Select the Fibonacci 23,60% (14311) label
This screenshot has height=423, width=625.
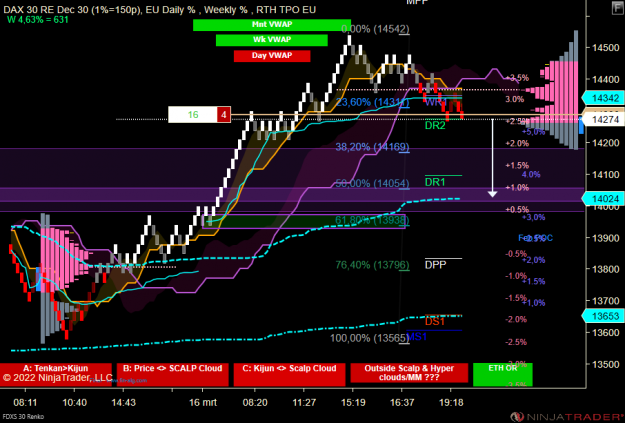pos(372,102)
